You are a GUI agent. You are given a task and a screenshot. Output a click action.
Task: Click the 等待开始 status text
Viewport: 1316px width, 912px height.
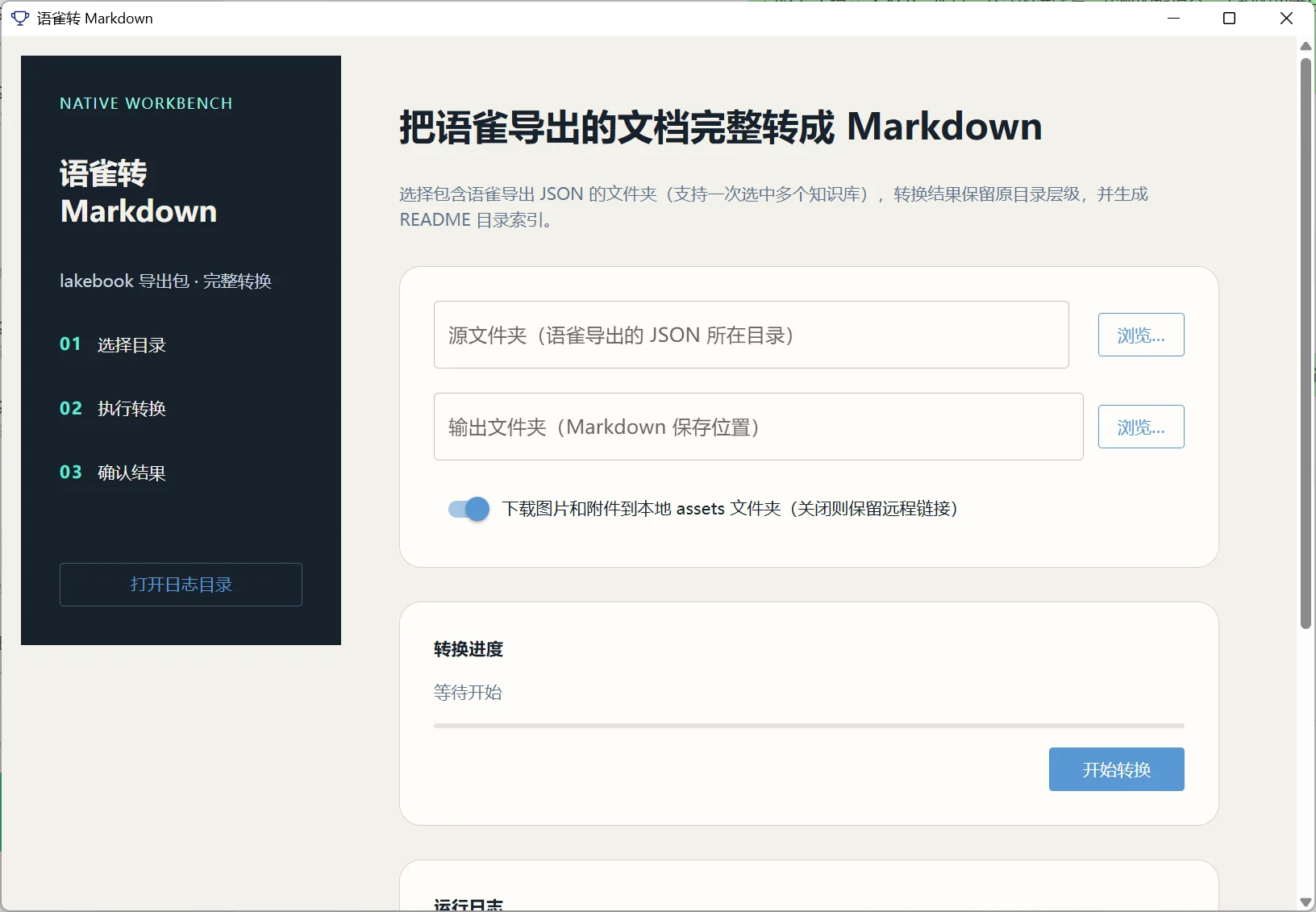(x=468, y=693)
